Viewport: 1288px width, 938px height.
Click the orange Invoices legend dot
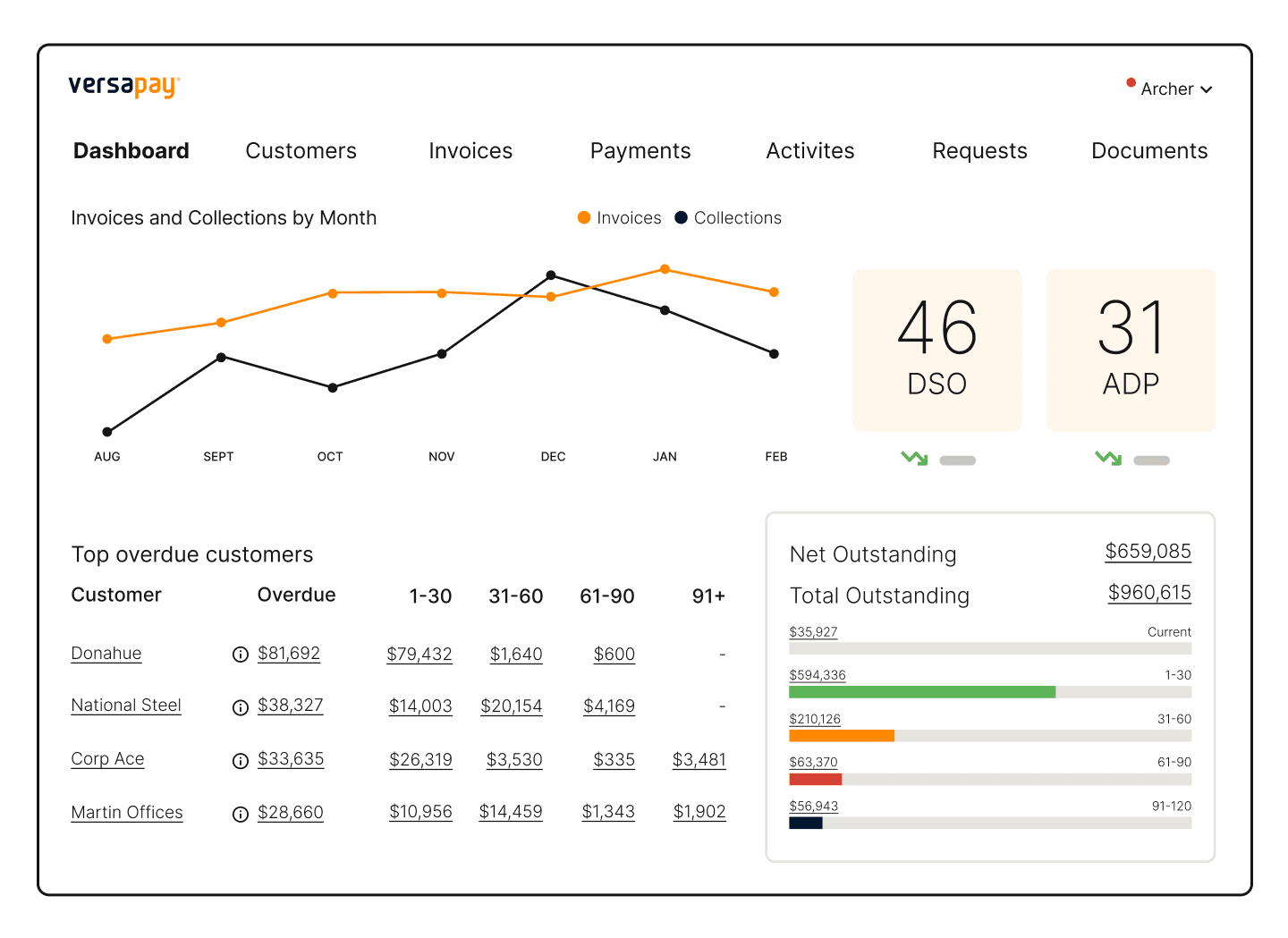point(582,217)
